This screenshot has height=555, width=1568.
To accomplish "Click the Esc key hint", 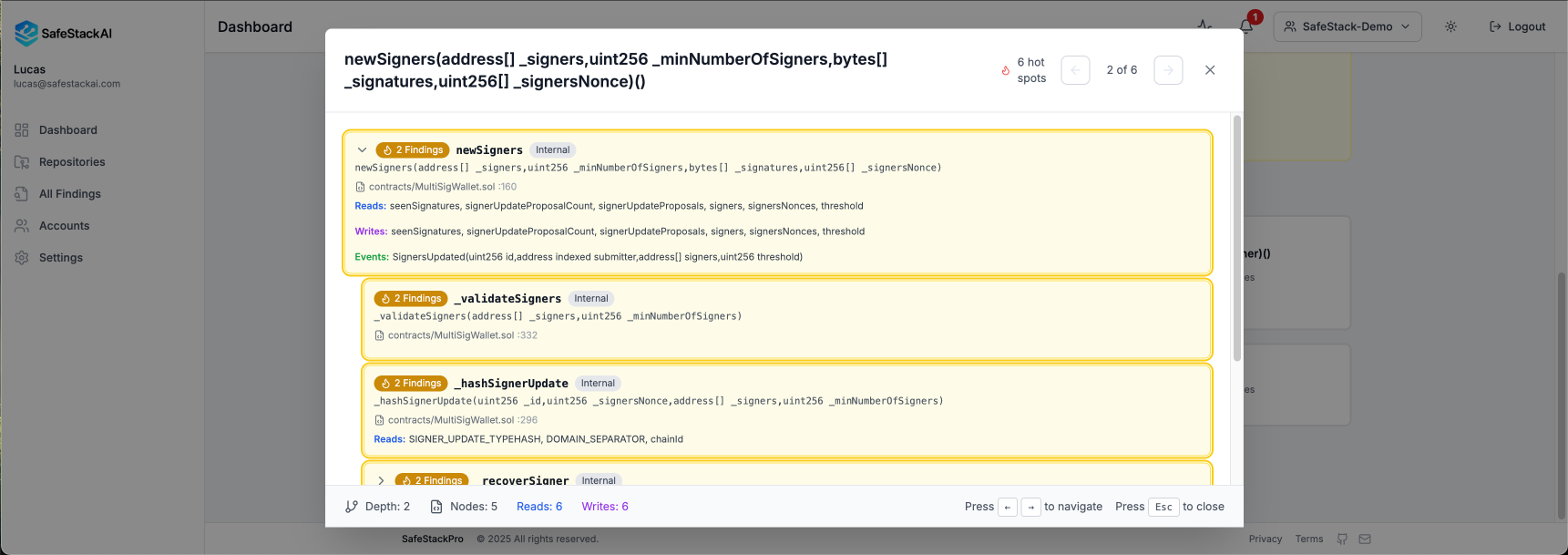I will [x=1163, y=508].
